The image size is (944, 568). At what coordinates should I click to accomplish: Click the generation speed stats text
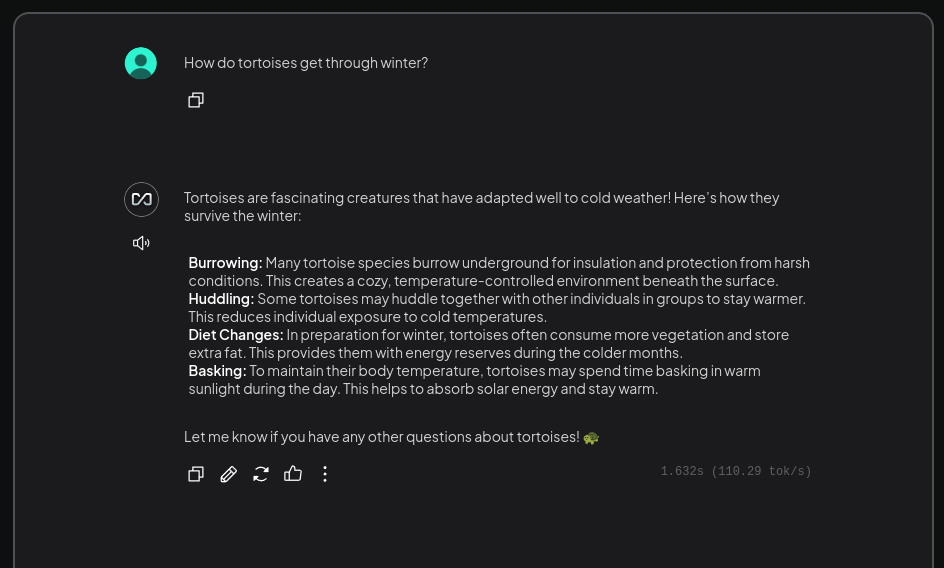[736, 471]
